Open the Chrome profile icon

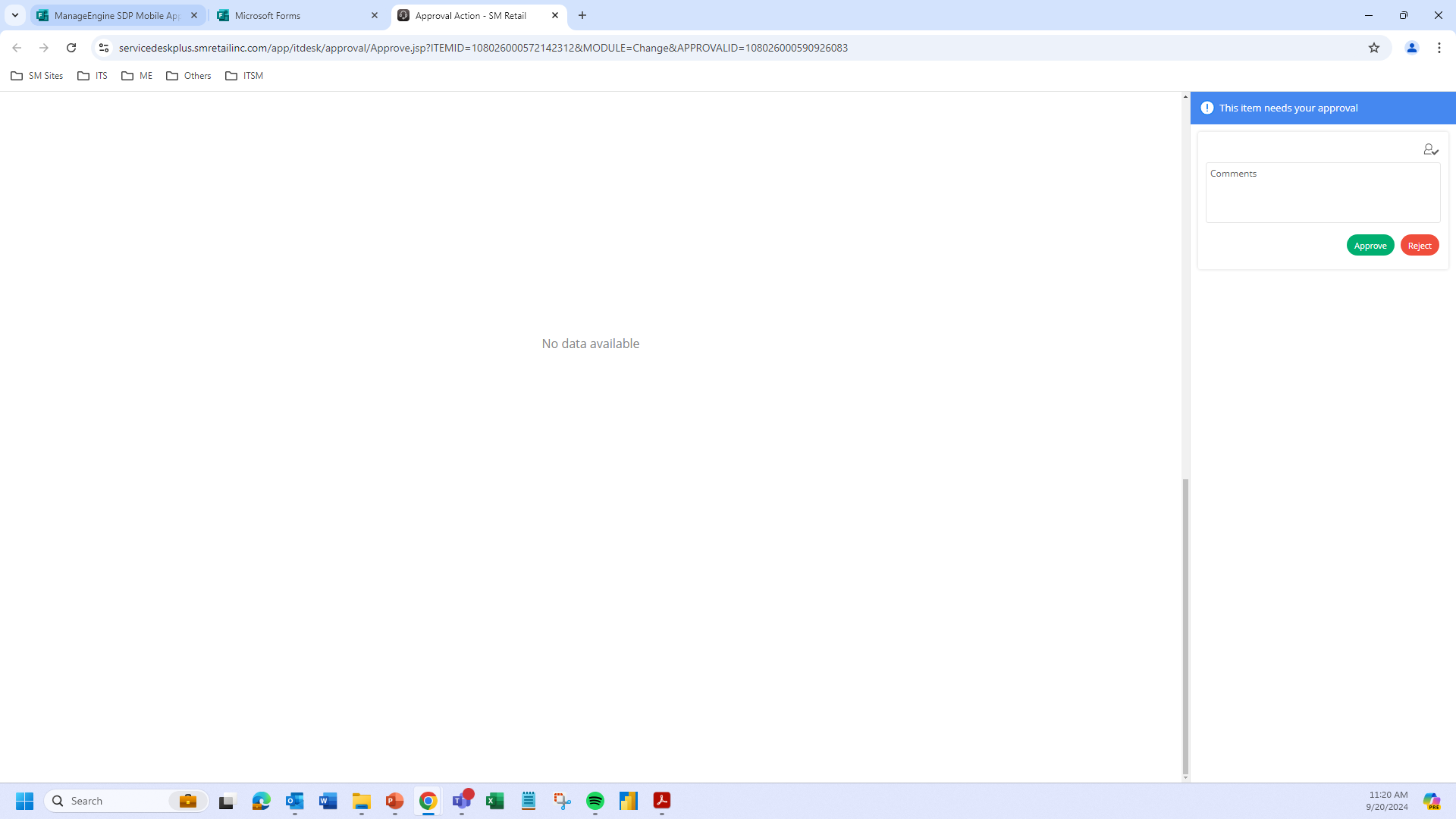point(1411,48)
